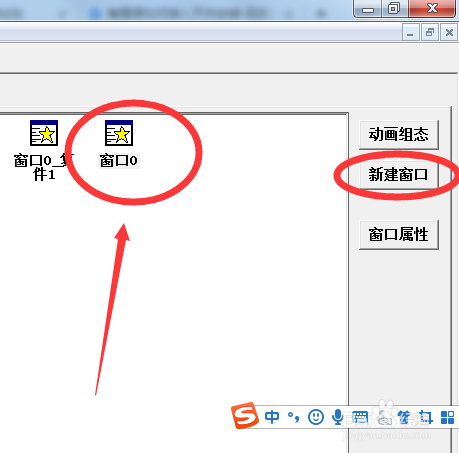Restore down the main application window

(x=395, y=8)
